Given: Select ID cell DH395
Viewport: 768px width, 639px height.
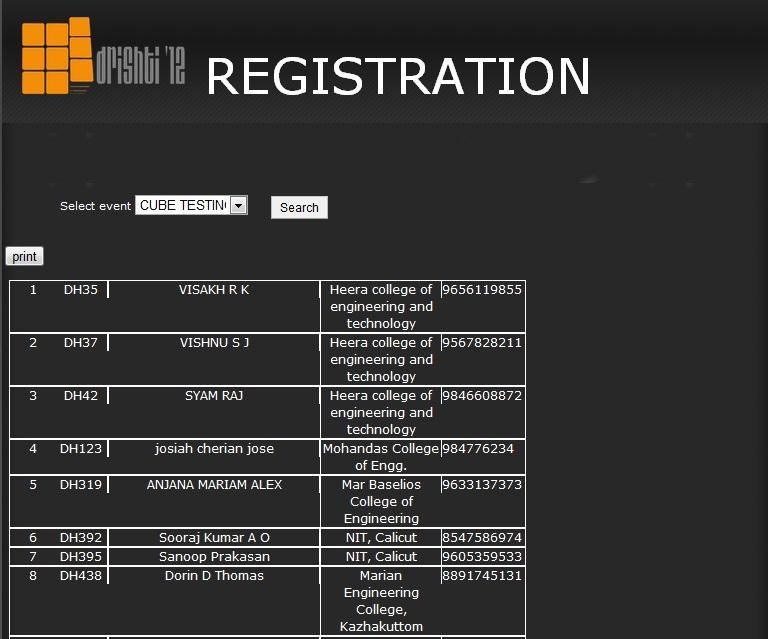Looking at the screenshot, I should 81,556.
